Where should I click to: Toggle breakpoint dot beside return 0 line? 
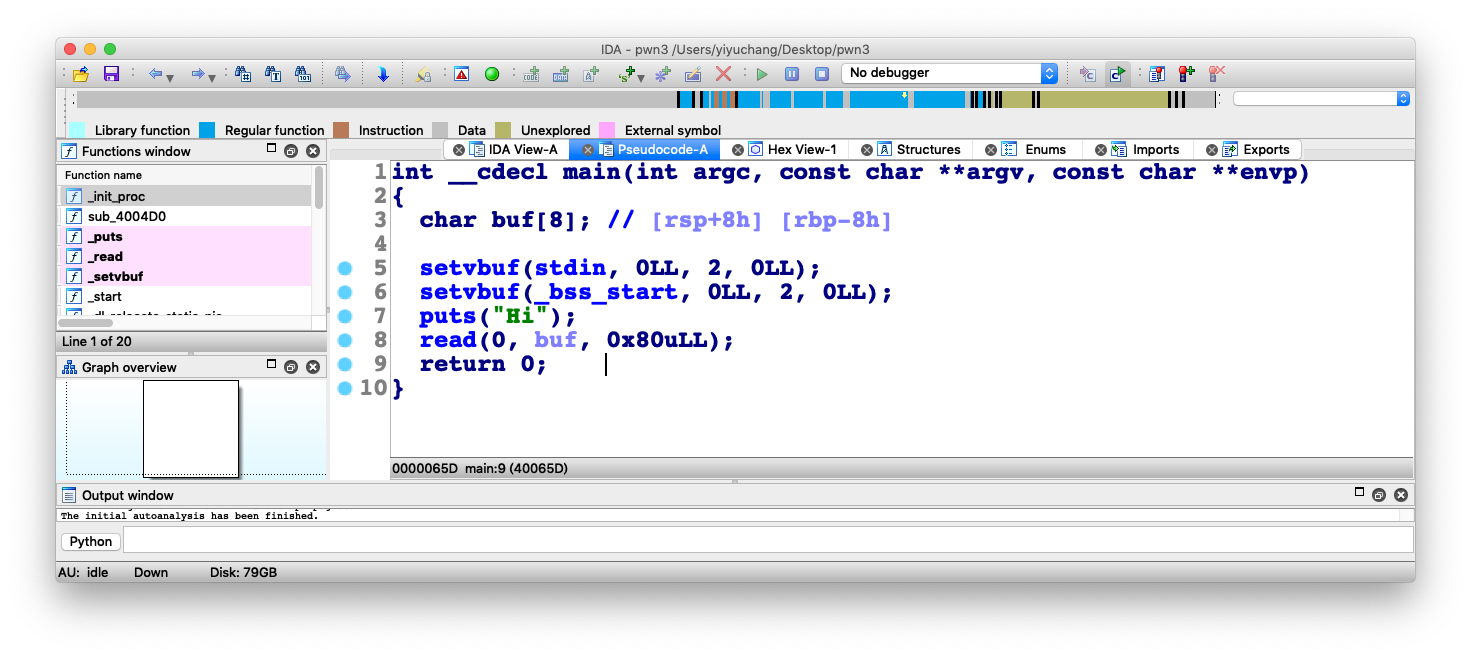[345, 364]
